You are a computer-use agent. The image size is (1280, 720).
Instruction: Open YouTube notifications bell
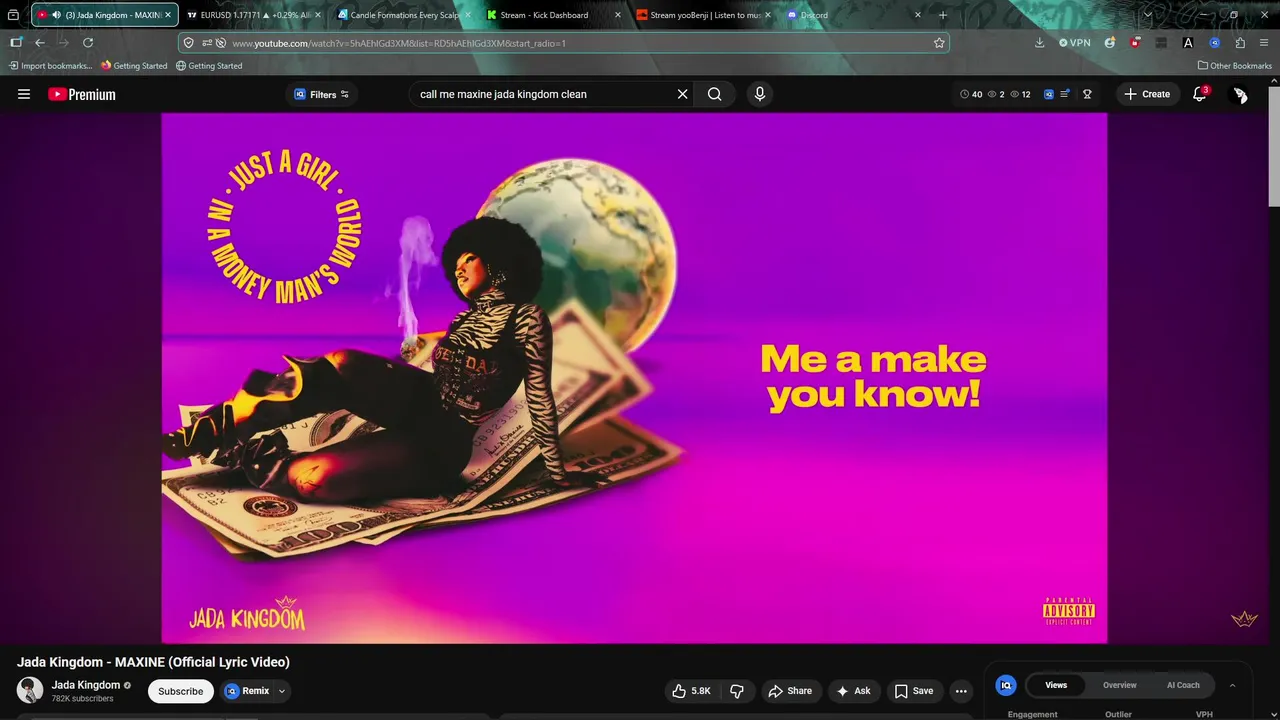pyautogui.click(x=1200, y=94)
